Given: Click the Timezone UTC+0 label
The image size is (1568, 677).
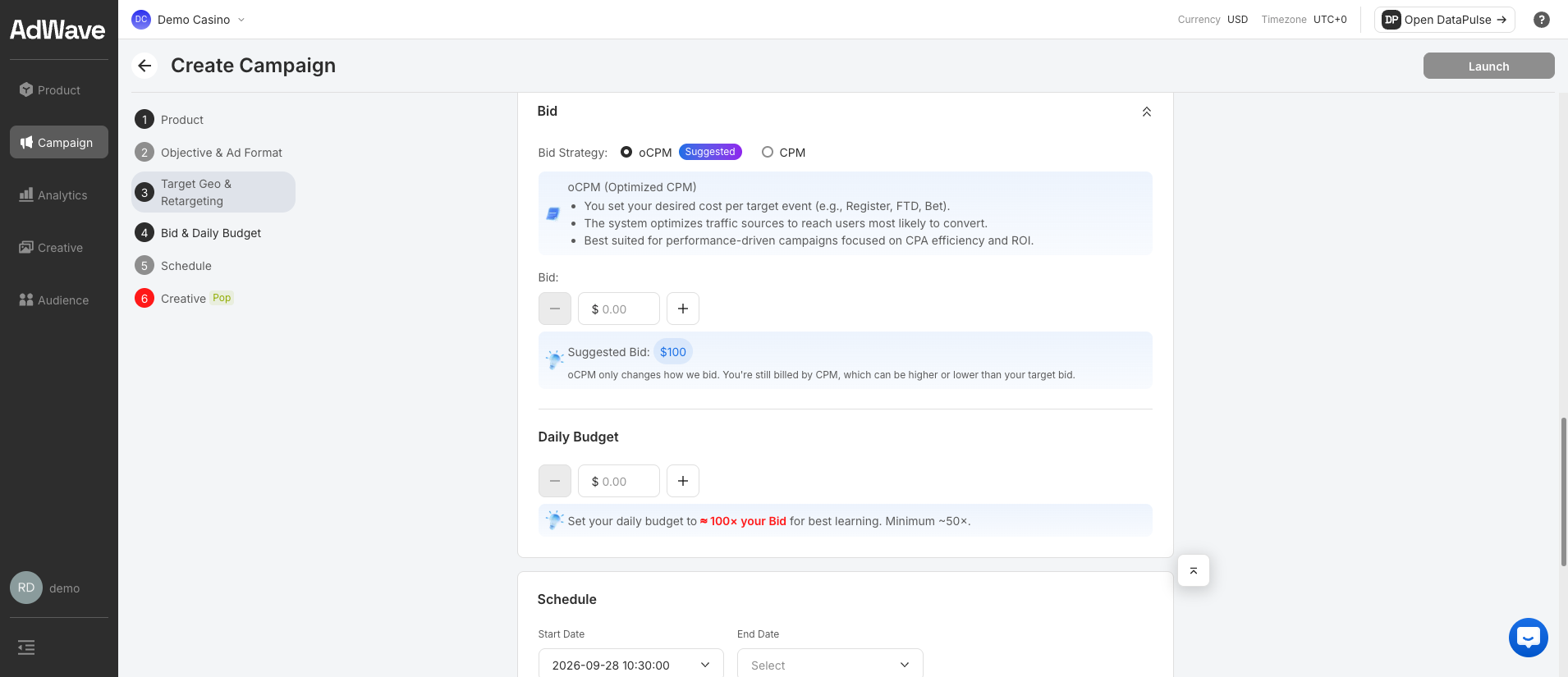Looking at the screenshot, I should [1304, 20].
